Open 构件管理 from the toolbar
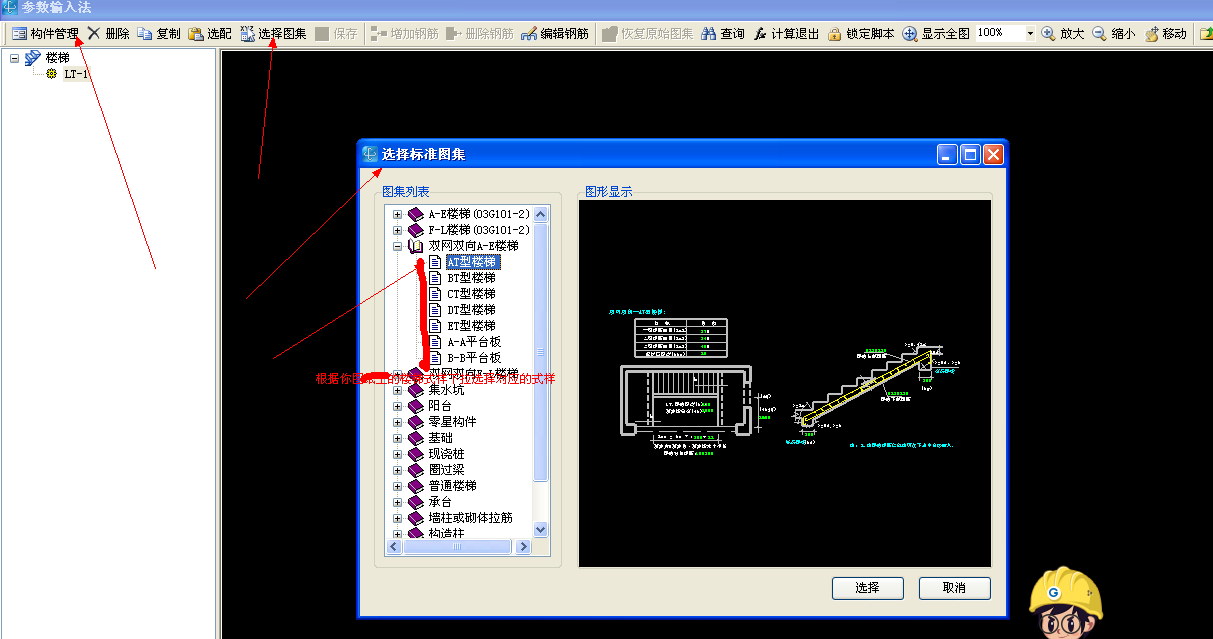Image resolution: width=1213 pixels, height=639 pixels. 45,33
